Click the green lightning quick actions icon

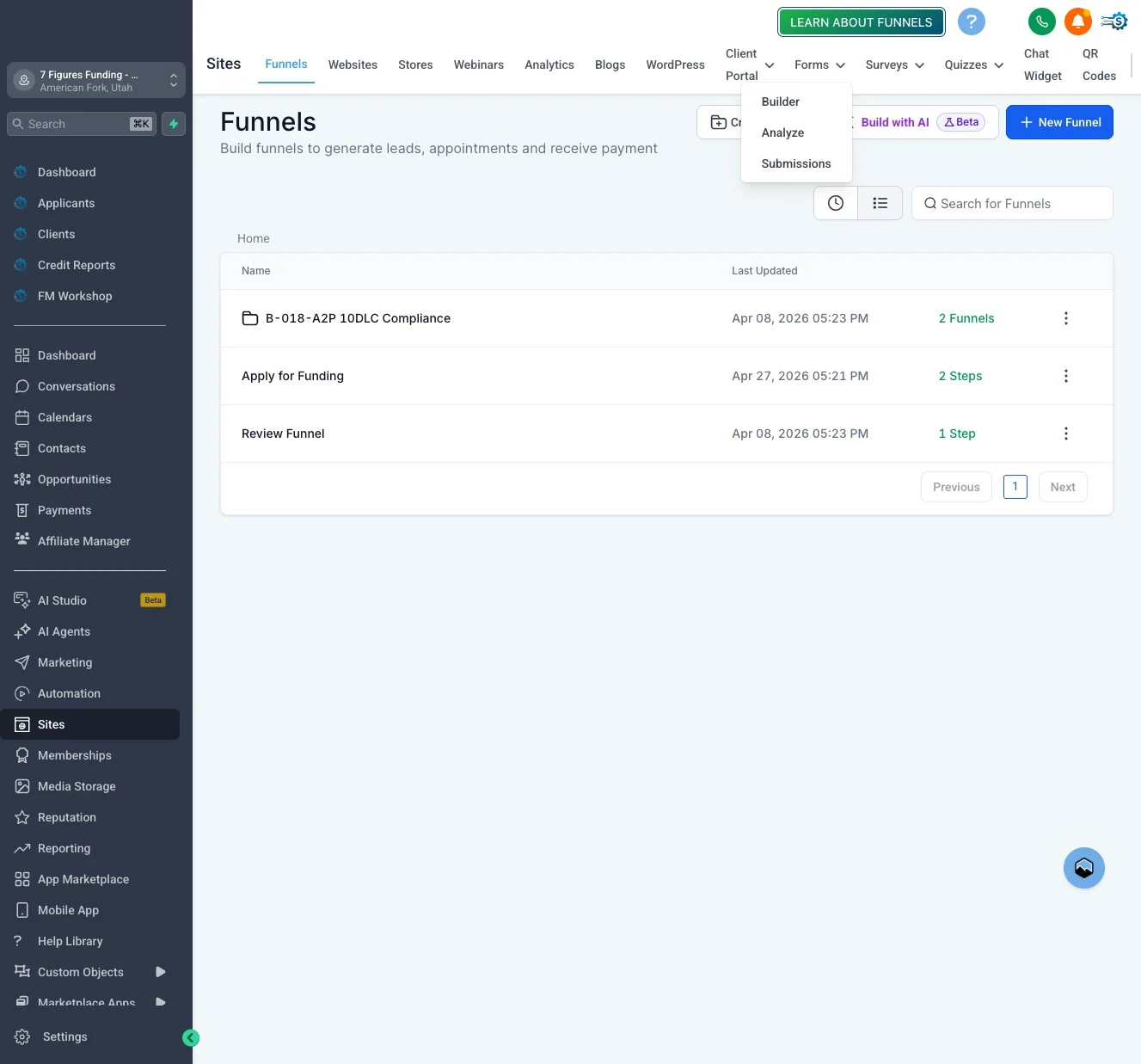(x=174, y=124)
